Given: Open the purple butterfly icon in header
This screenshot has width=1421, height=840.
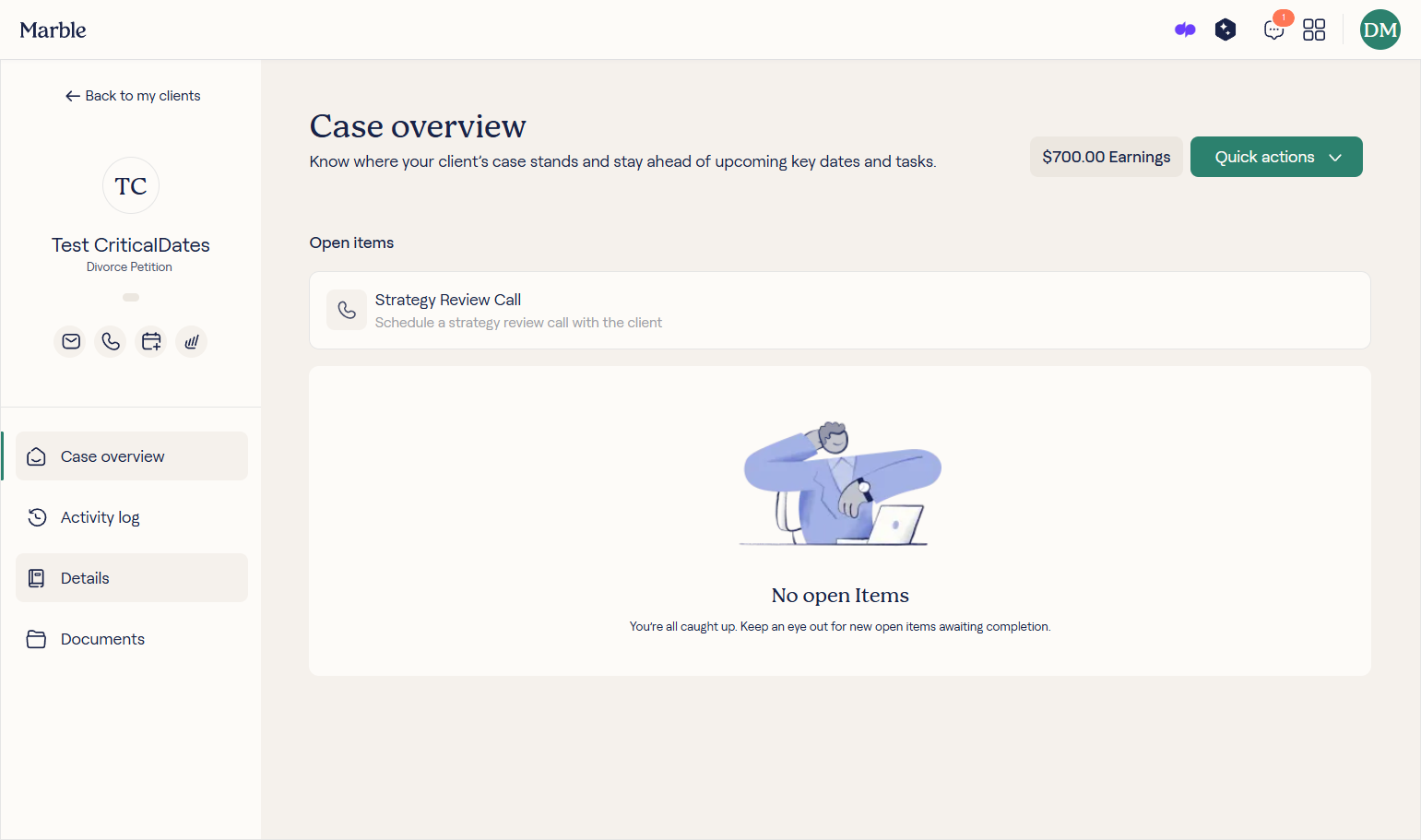Looking at the screenshot, I should click(x=1185, y=30).
